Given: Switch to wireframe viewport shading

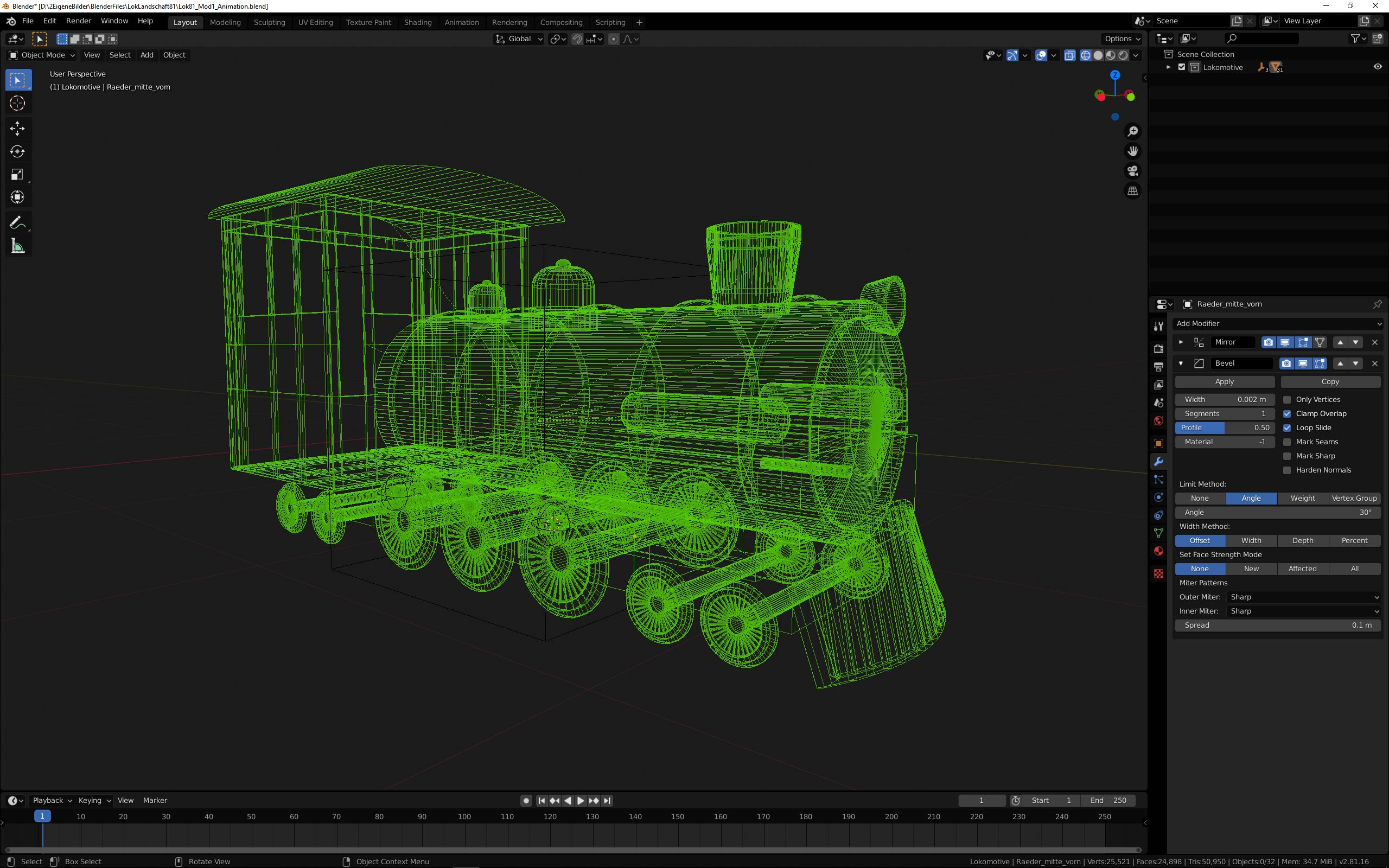Looking at the screenshot, I should (x=1085, y=55).
